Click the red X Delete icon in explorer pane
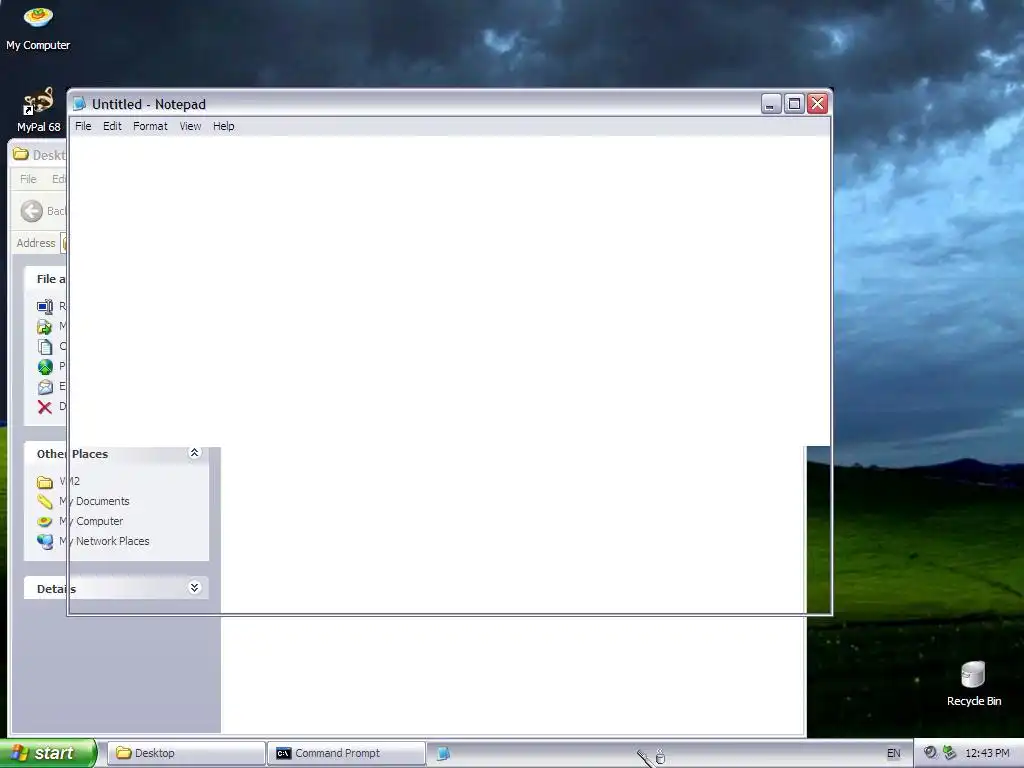 (x=44, y=407)
